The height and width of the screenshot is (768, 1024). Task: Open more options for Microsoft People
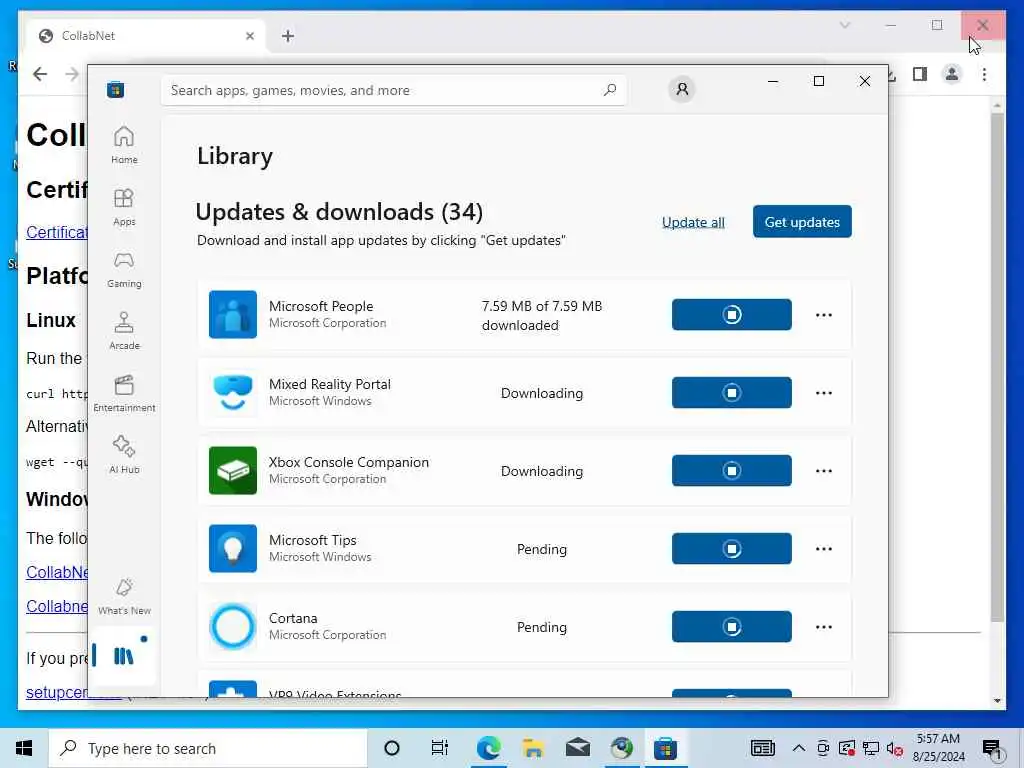[x=824, y=315]
